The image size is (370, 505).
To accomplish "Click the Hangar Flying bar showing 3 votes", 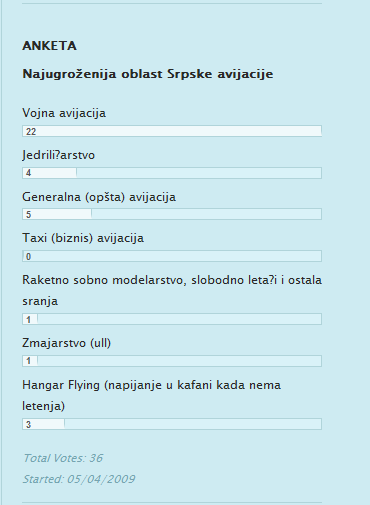I will click(x=172, y=424).
